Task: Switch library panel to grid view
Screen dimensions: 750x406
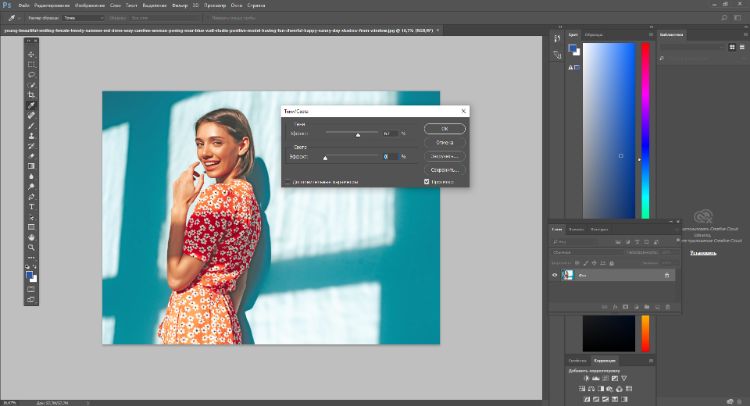Action: (x=732, y=47)
